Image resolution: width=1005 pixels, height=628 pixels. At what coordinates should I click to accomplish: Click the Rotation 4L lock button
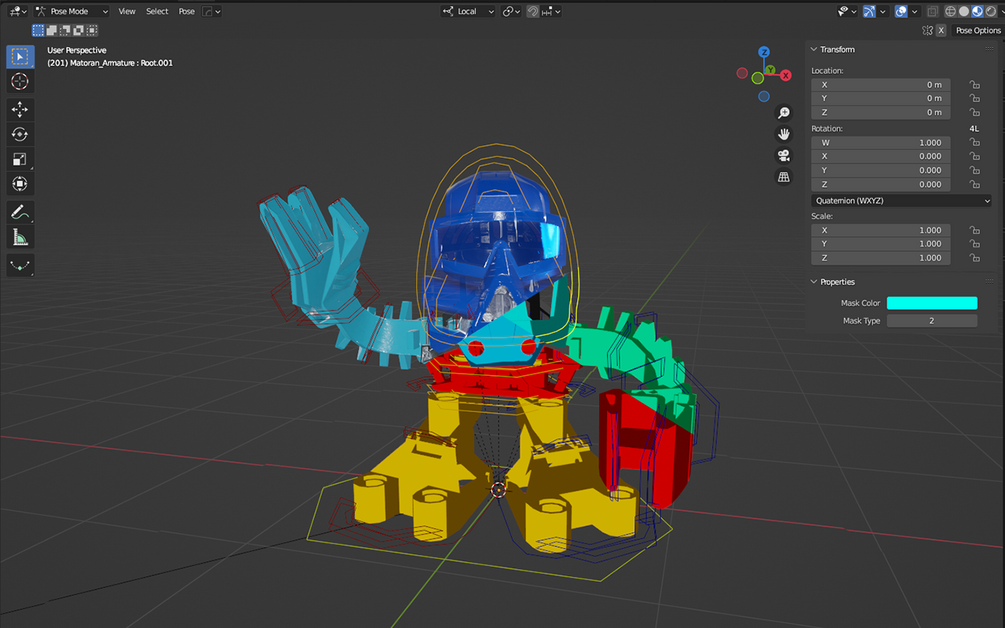pos(974,128)
